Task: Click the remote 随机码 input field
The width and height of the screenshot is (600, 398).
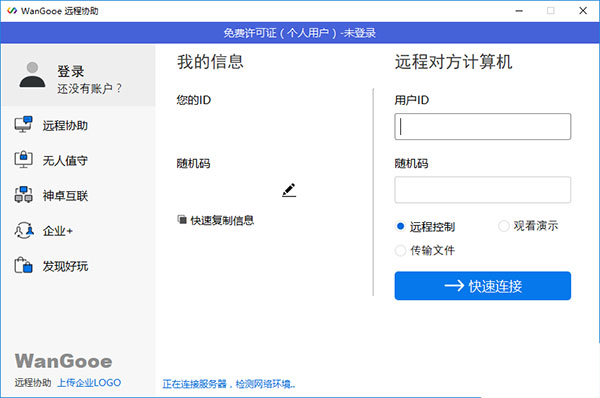Action: [x=483, y=190]
